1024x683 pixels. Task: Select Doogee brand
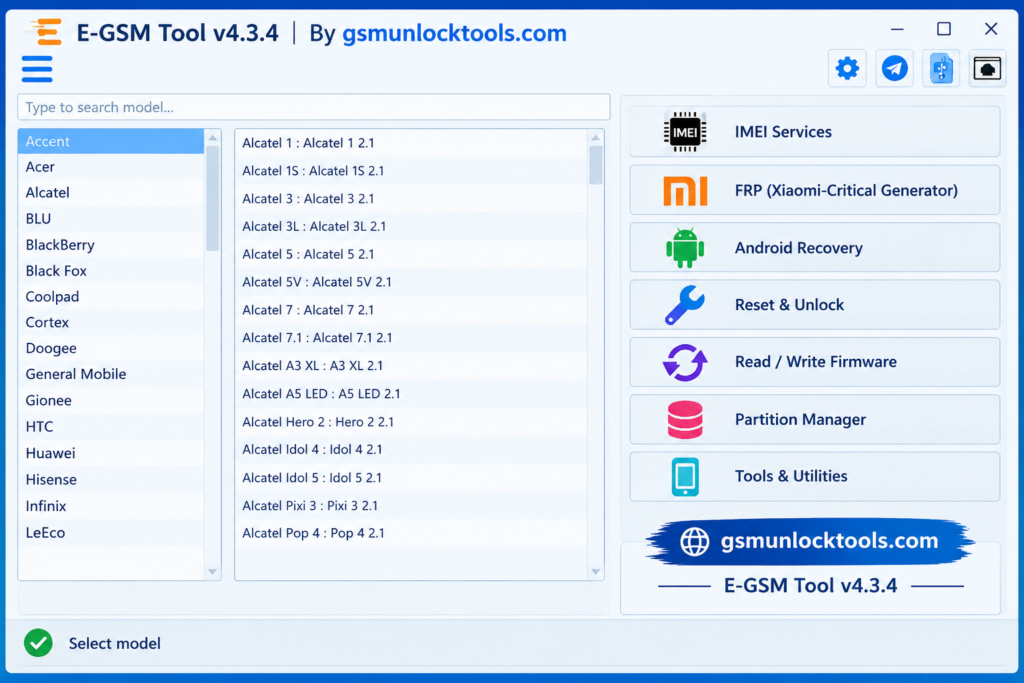coord(110,348)
